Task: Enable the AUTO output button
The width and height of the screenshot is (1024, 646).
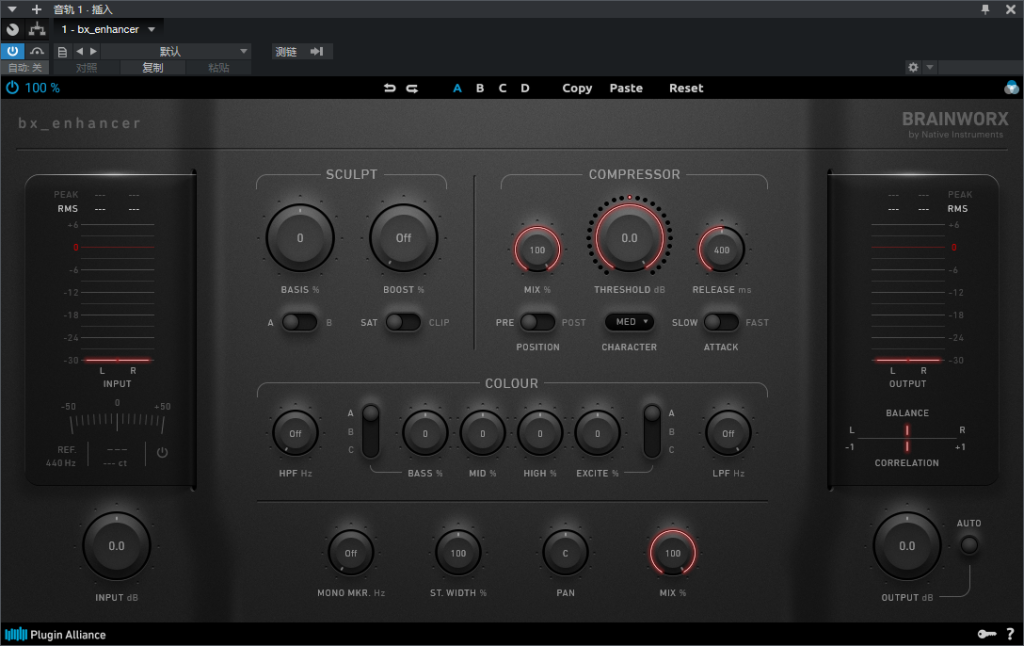Action: pos(969,544)
